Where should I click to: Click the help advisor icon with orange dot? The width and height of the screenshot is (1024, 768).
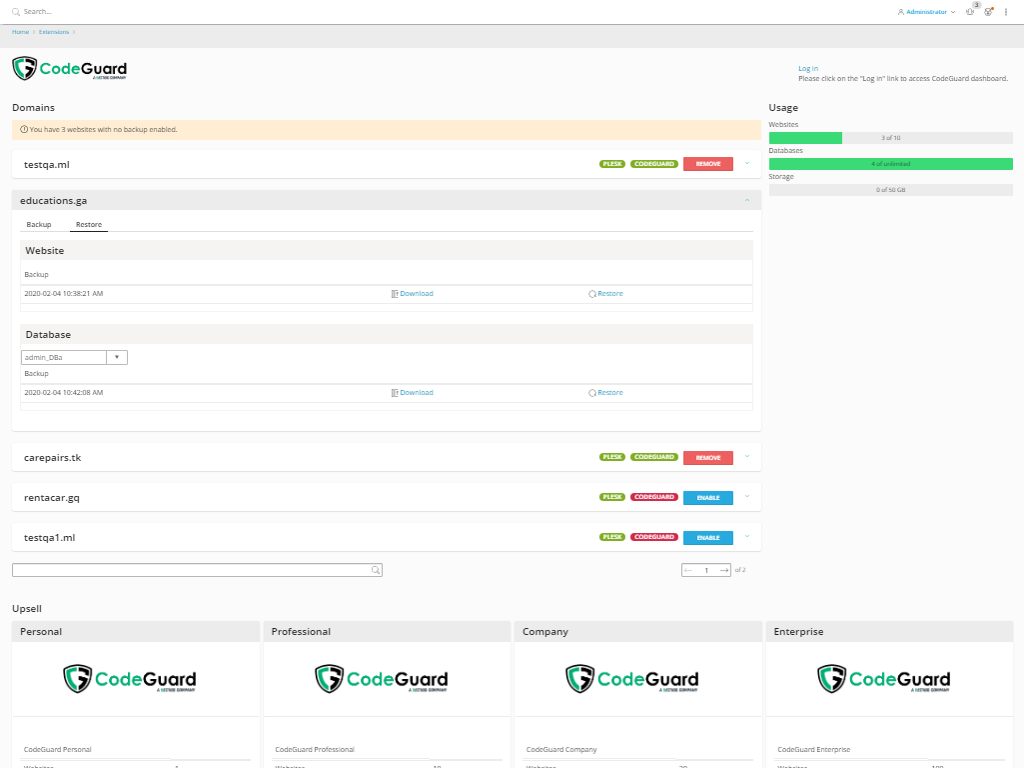988,12
